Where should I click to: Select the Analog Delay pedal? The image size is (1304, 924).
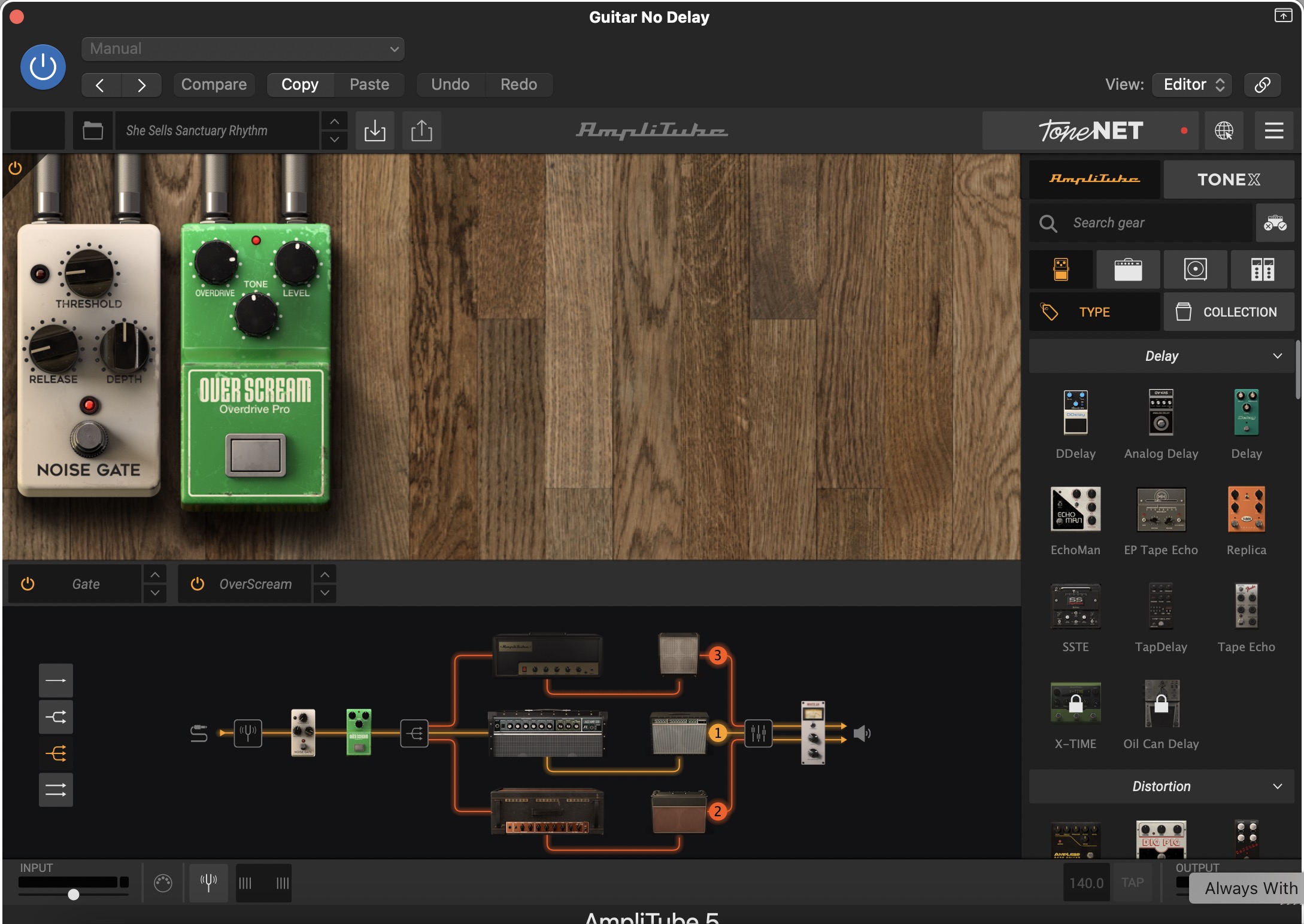(x=1161, y=412)
